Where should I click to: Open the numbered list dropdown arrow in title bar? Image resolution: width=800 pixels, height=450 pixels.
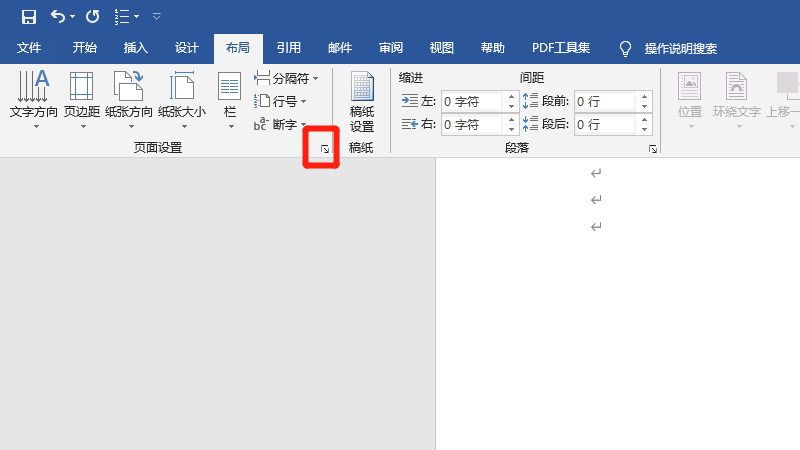[x=136, y=17]
